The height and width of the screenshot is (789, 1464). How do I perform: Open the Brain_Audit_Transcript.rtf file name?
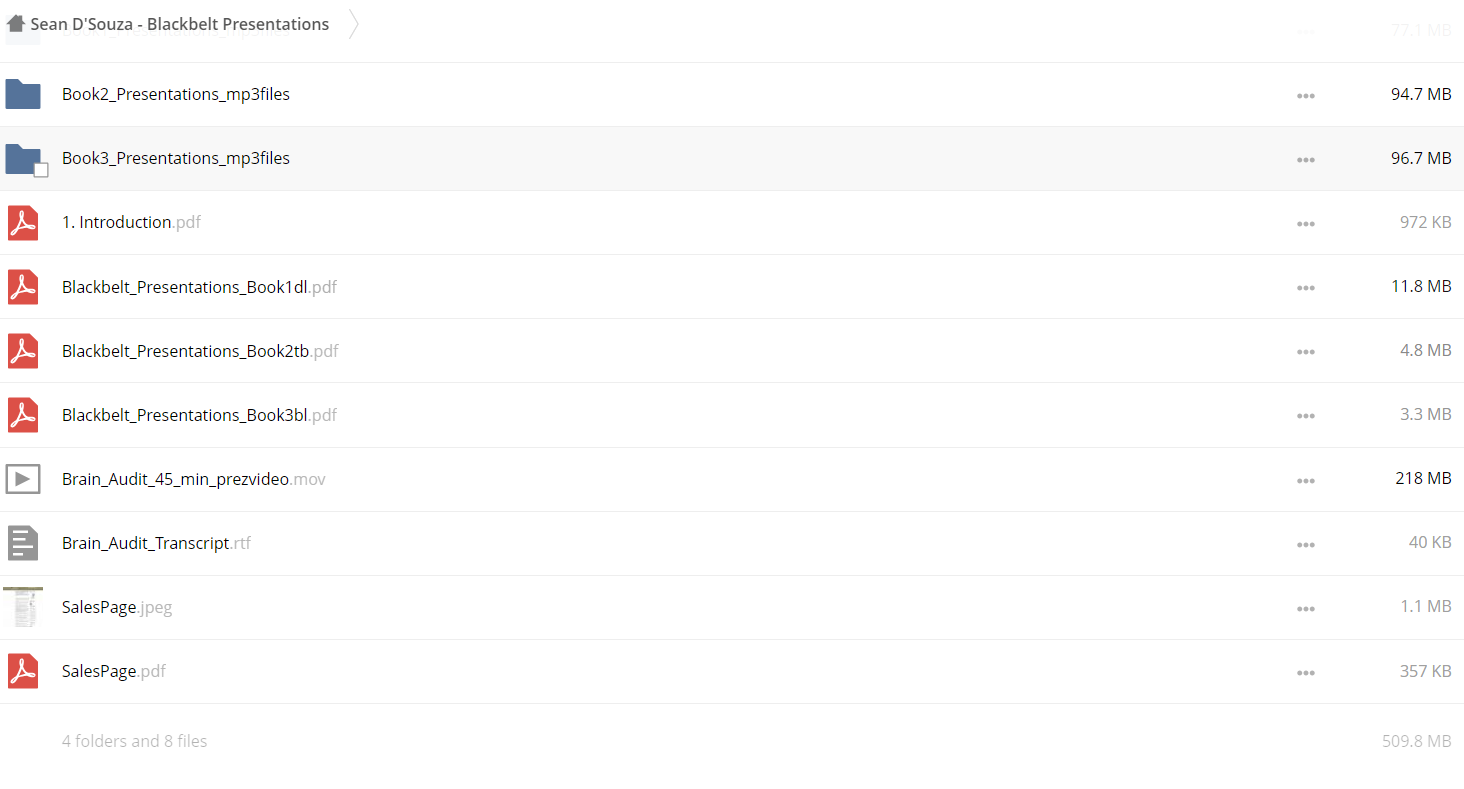click(x=156, y=543)
